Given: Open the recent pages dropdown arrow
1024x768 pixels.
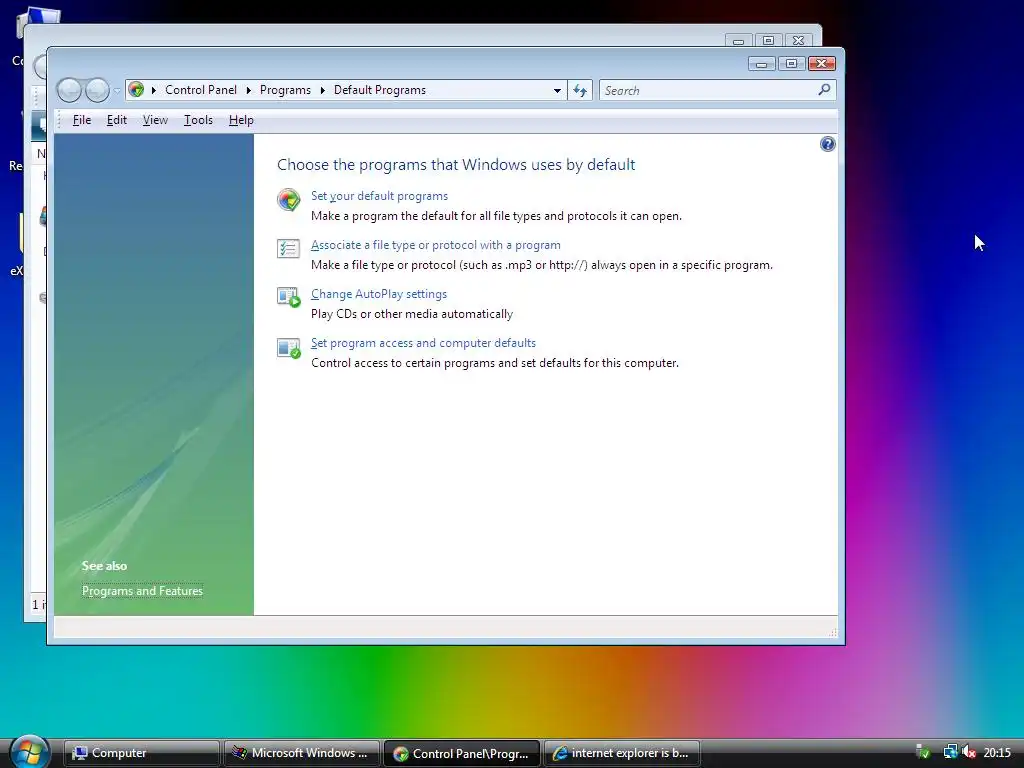Looking at the screenshot, I should 117,90.
